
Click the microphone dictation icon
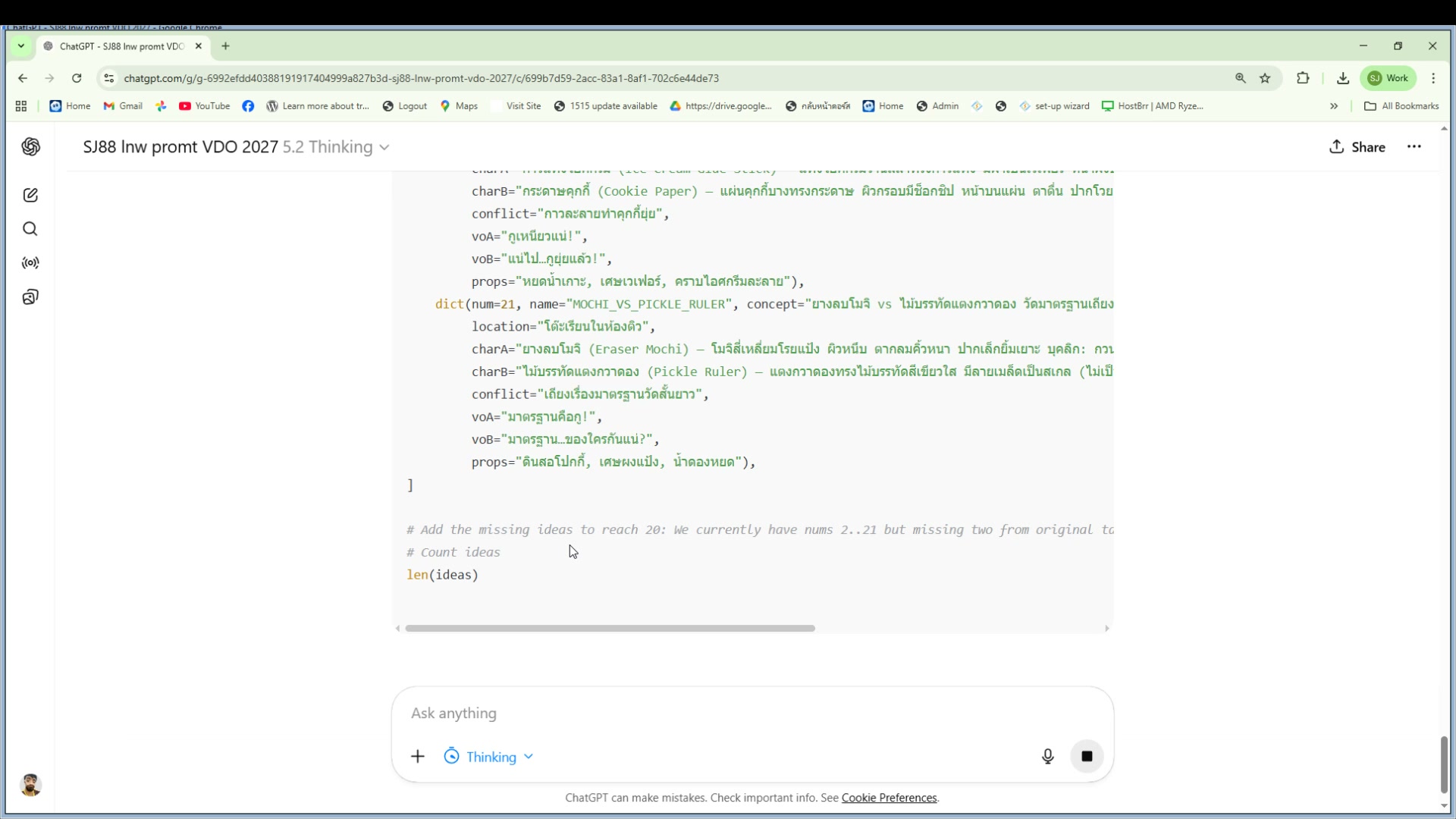1047,756
